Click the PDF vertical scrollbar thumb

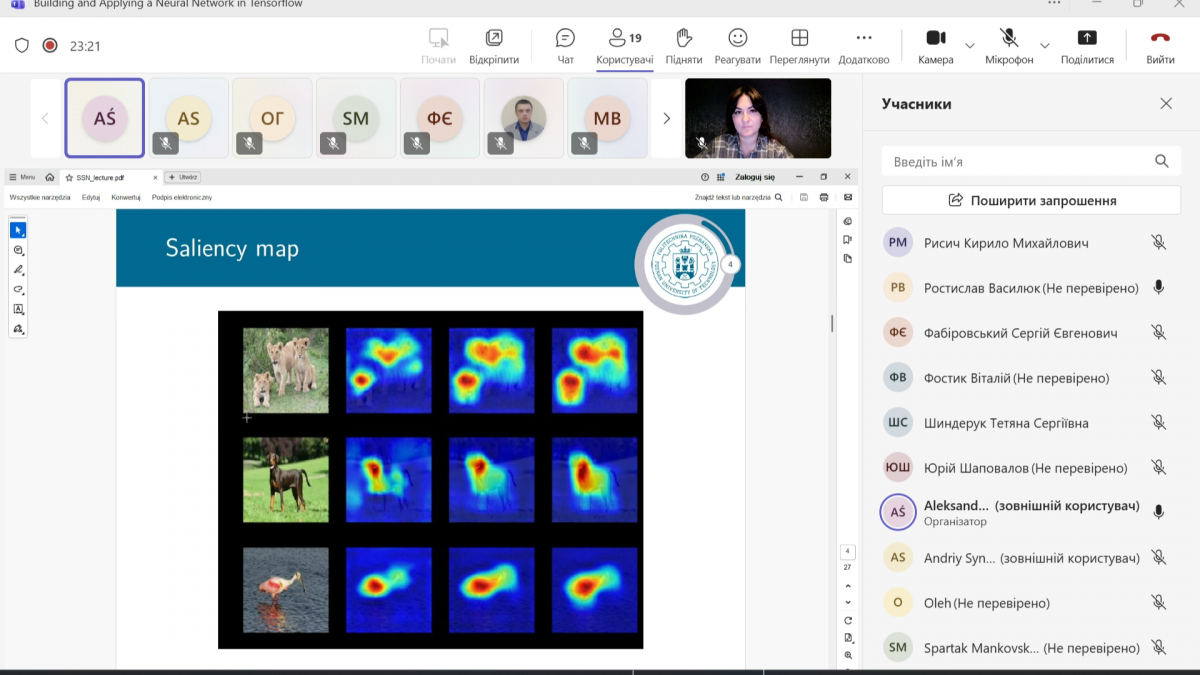(832, 323)
